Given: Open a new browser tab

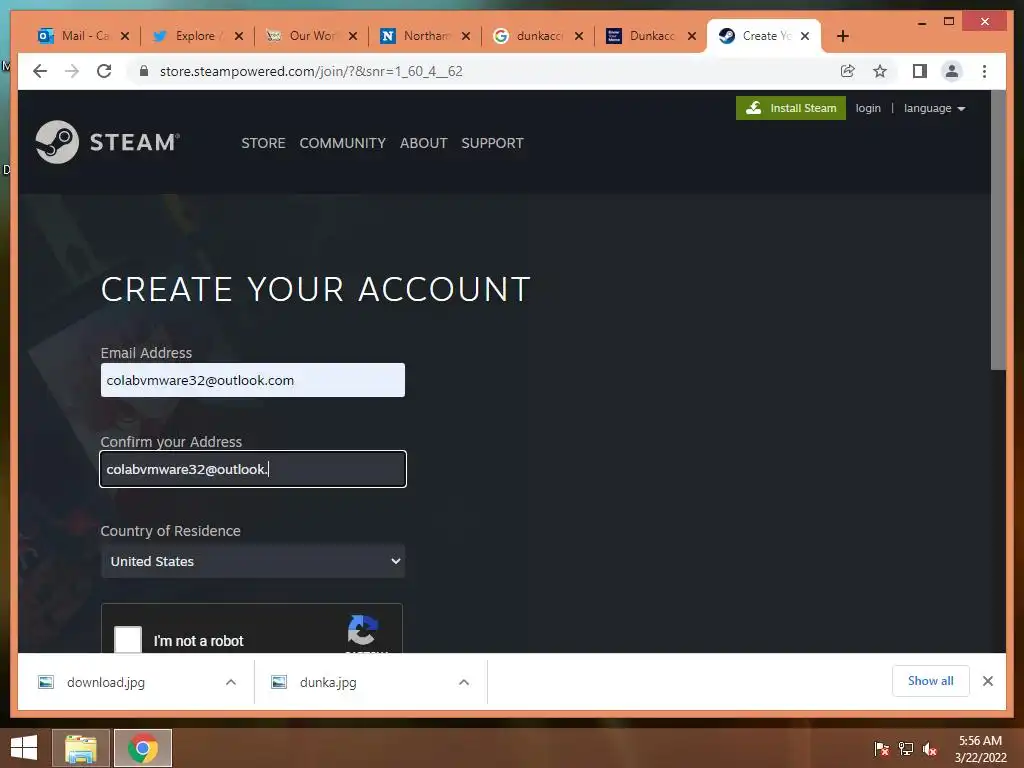Looking at the screenshot, I should (842, 36).
